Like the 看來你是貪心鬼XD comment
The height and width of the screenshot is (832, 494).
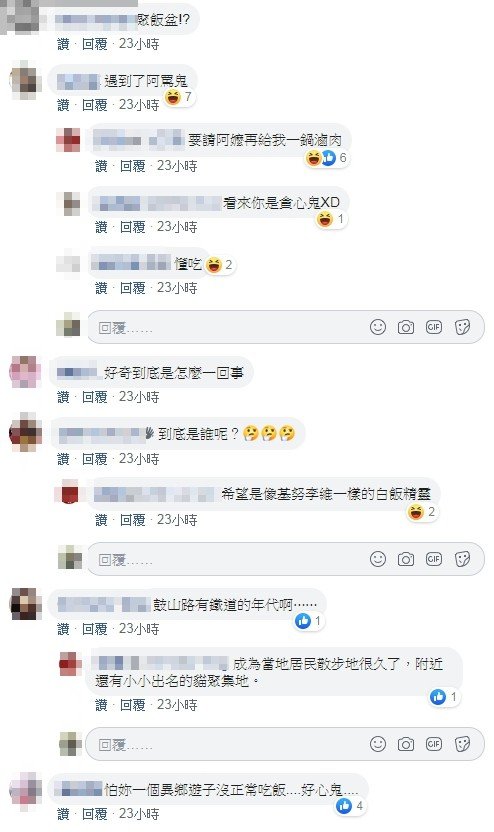[x=101, y=227]
